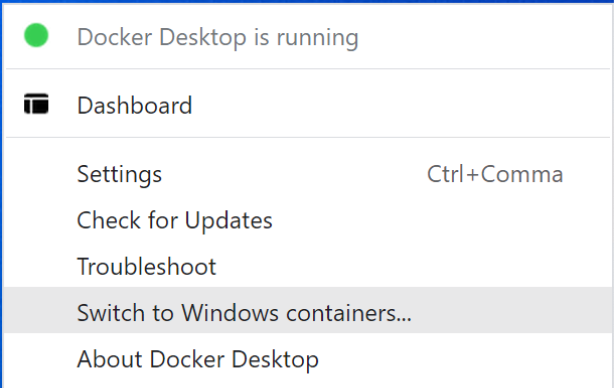
Task: Click the disabled Docker running status row
Action: coord(307,37)
